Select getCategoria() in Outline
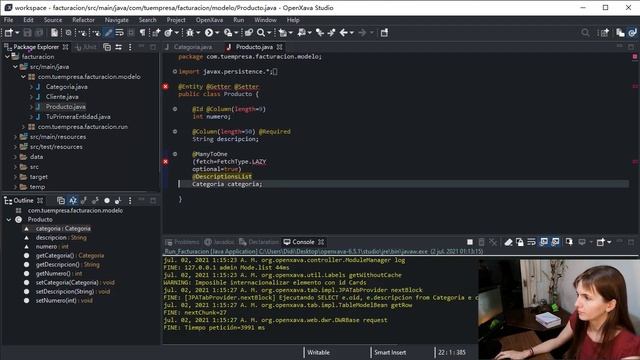Viewport: 640px width, 360px height. 70,256
